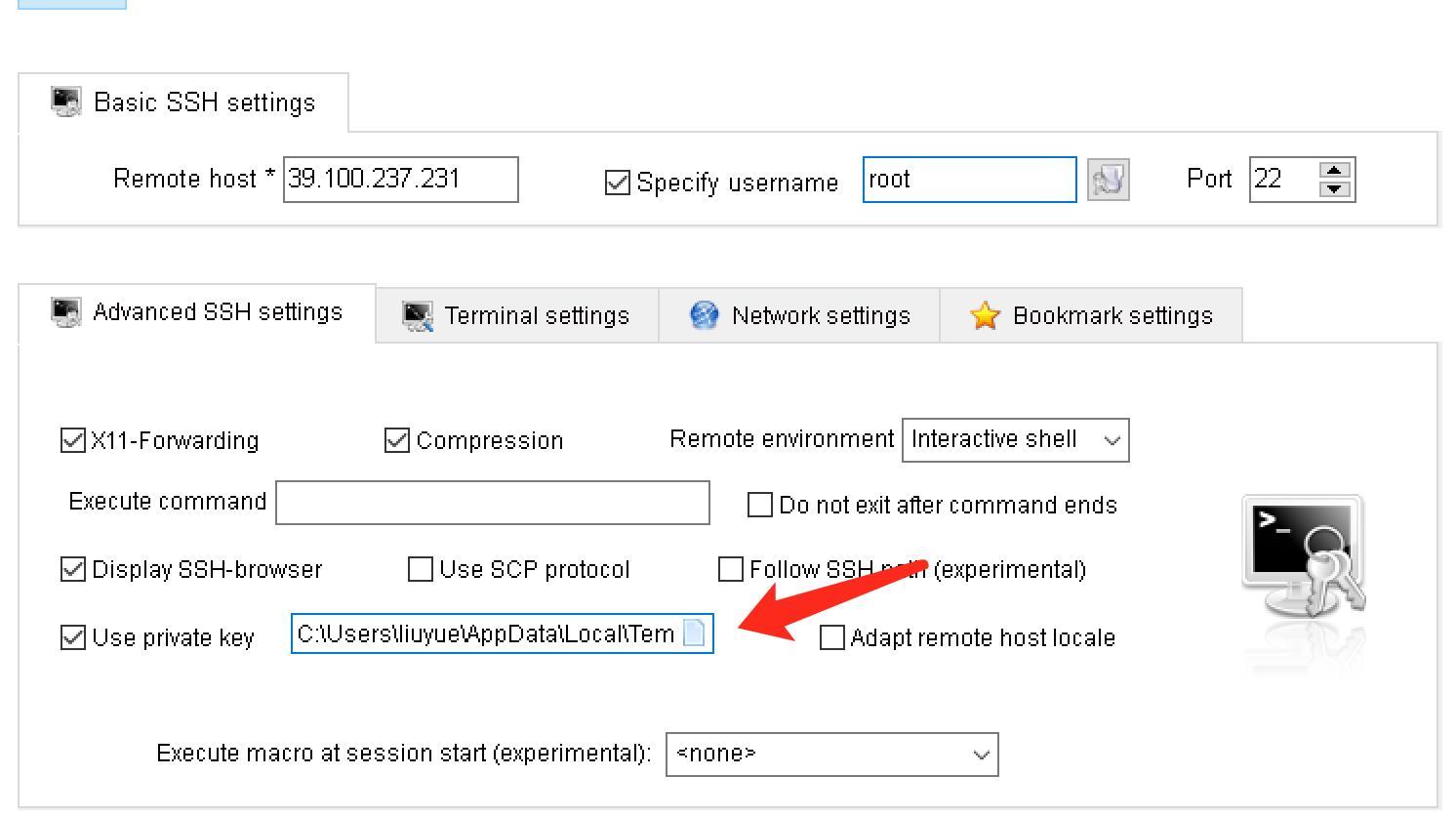Decrease the Port number with down arrow

pyautogui.click(x=1335, y=189)
